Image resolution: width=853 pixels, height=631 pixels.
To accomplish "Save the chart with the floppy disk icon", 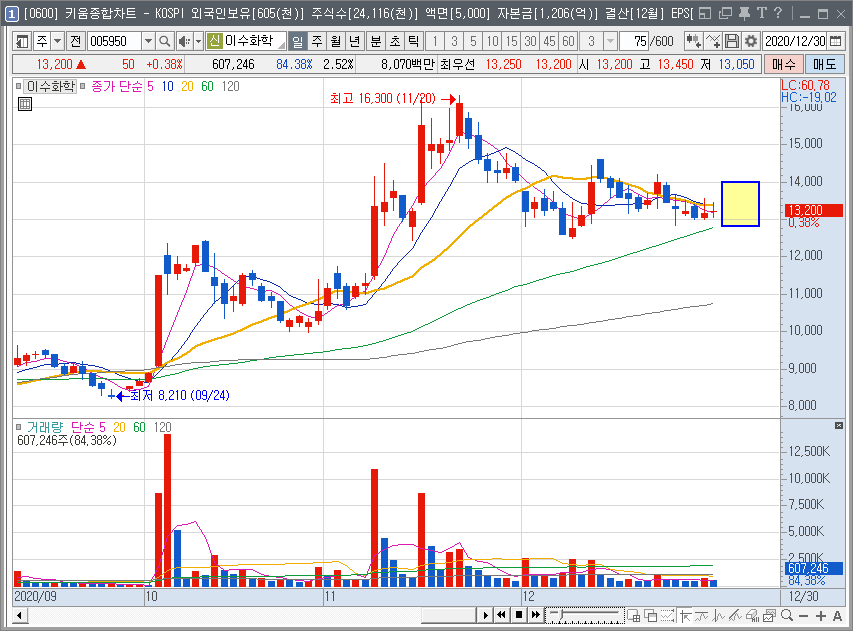I will [732, 41].
